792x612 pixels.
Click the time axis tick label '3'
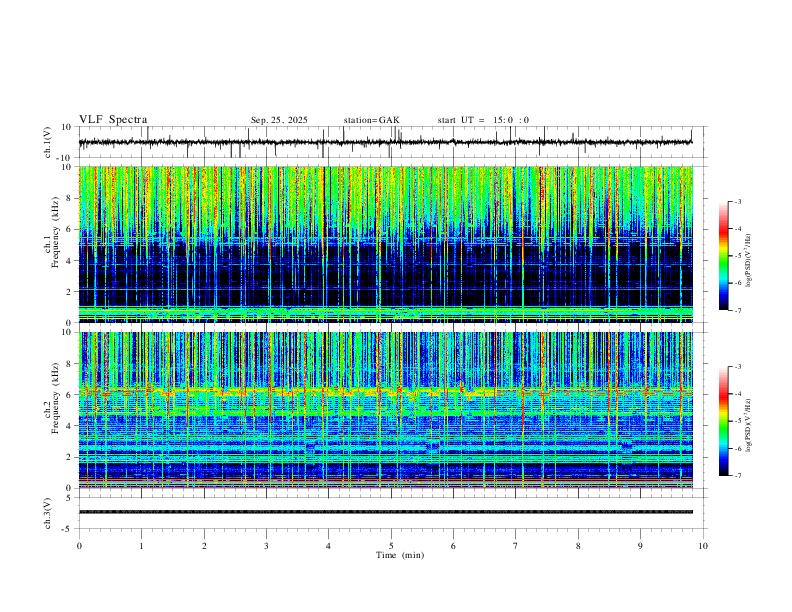point(266,546)
